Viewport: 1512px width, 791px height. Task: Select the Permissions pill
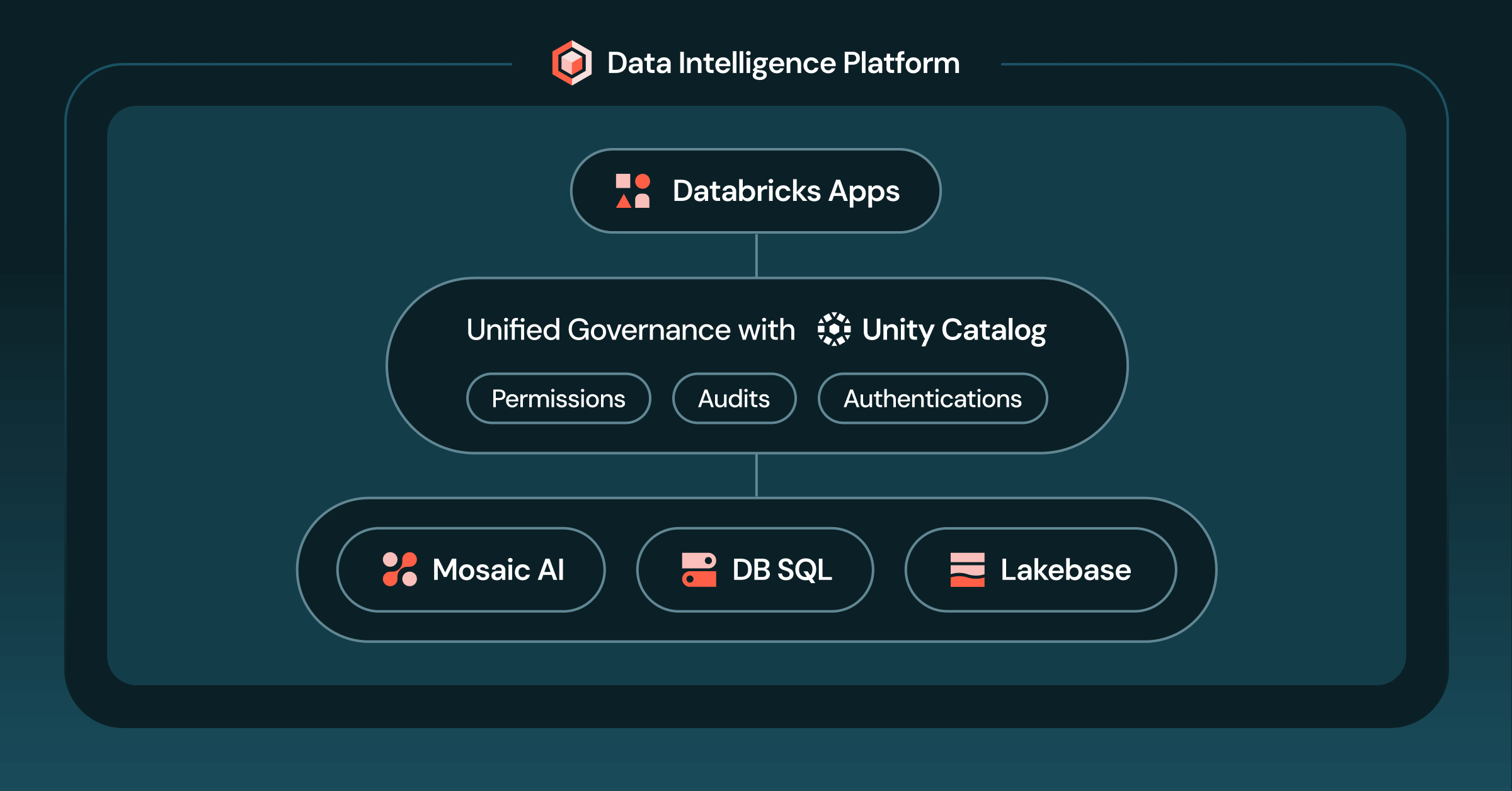[558, 399]
